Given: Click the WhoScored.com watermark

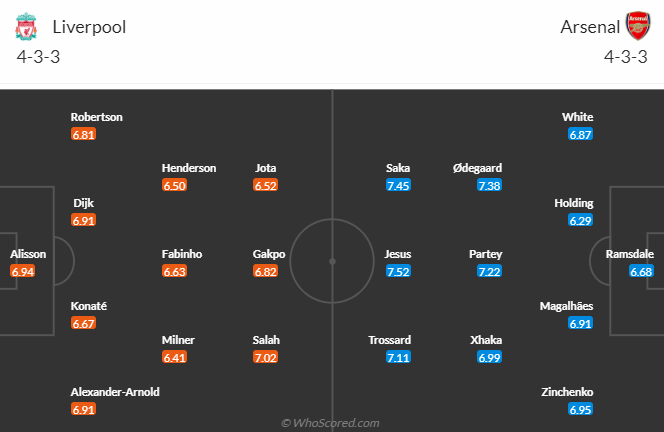Looking at the screenshot, I should [x=330, y=423].
